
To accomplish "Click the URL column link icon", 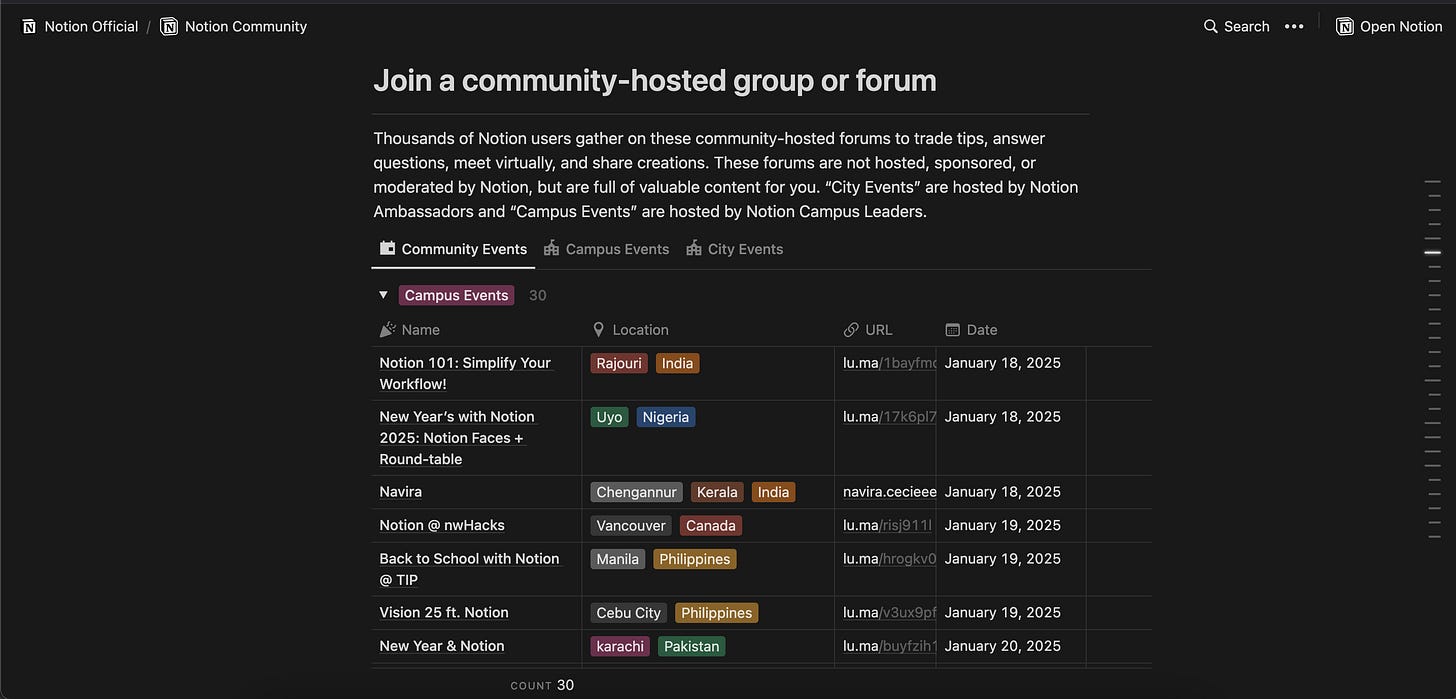I will pyautogui.click(x=851, y=329).
